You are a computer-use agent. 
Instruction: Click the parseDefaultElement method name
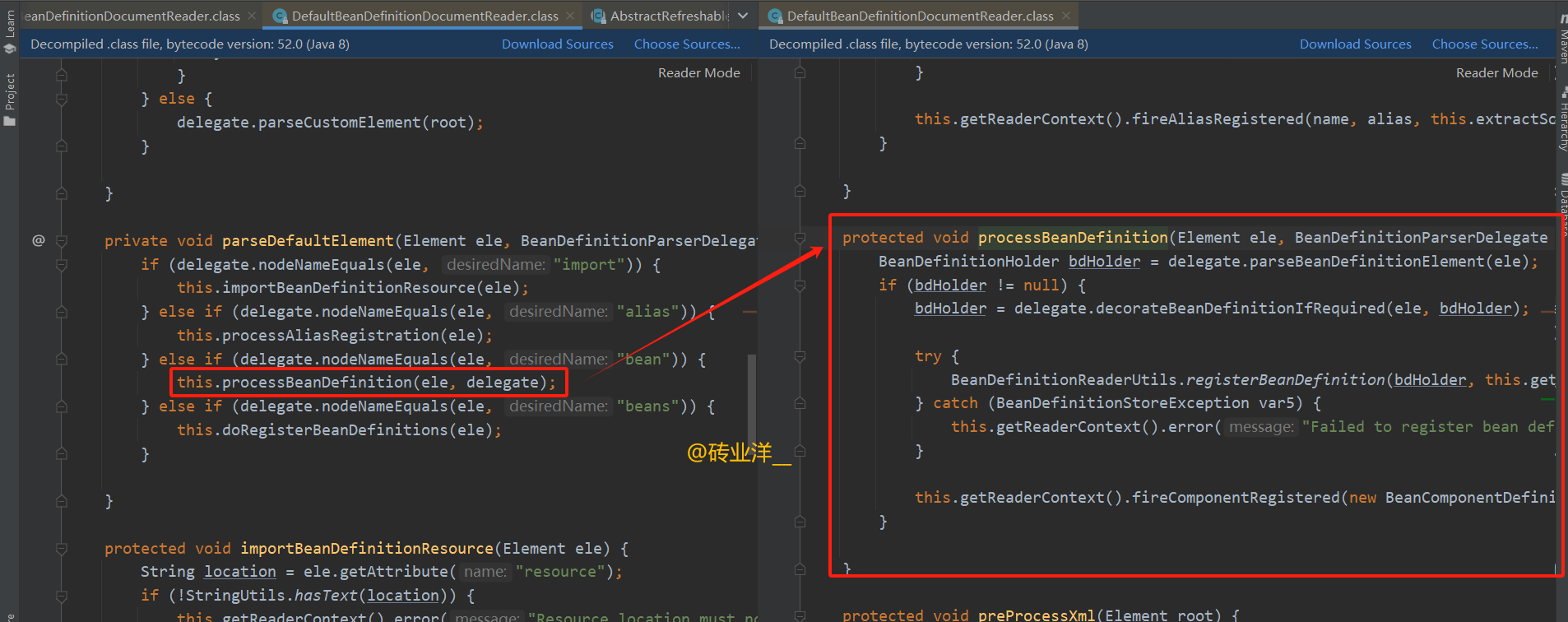pyautogui.click(x=308, y=240)
